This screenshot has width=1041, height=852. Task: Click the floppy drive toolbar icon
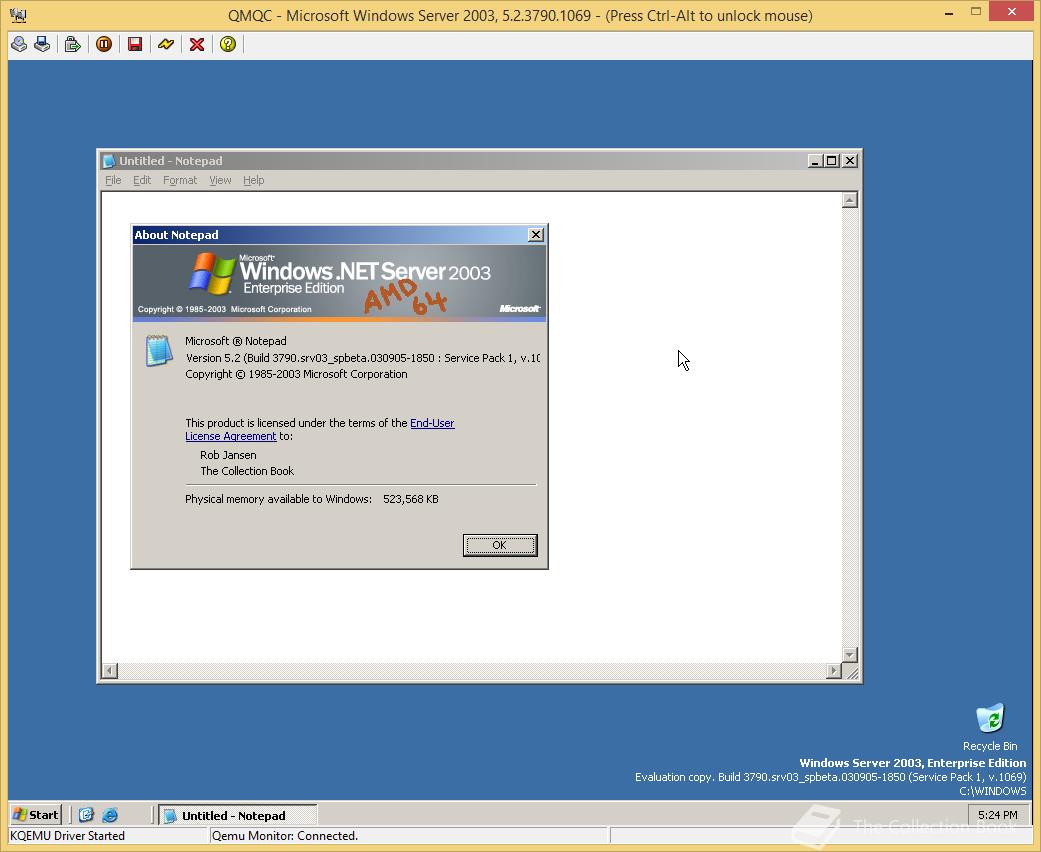42,44
